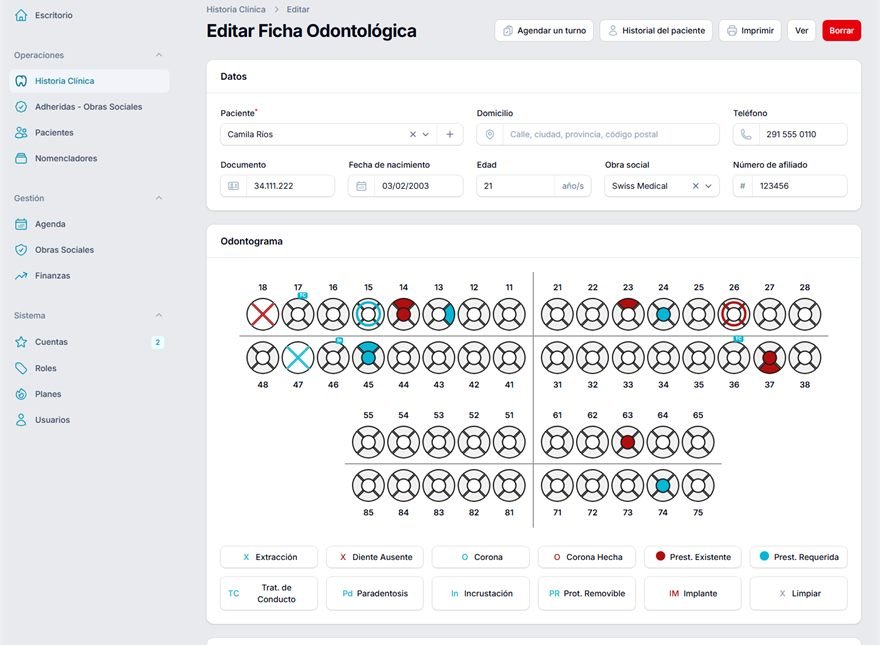Collapse the Operaciones sidebar section
Viewport: 880px width, 645px height.
(x=159, y=55)
